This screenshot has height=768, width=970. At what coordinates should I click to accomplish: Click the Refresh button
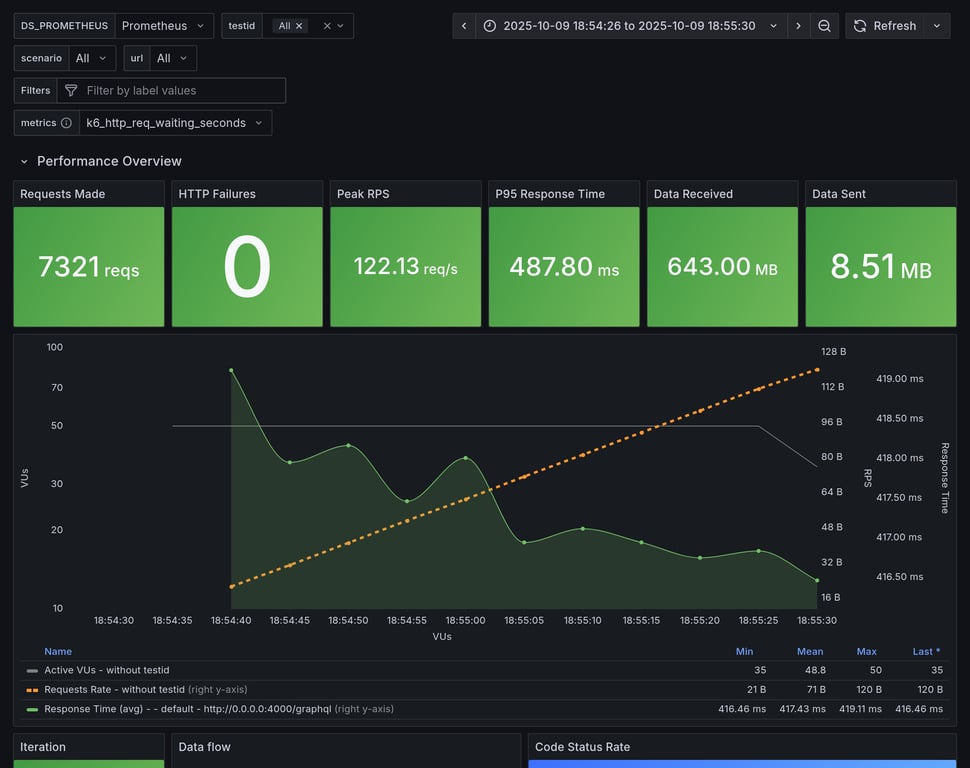point(885,26)
